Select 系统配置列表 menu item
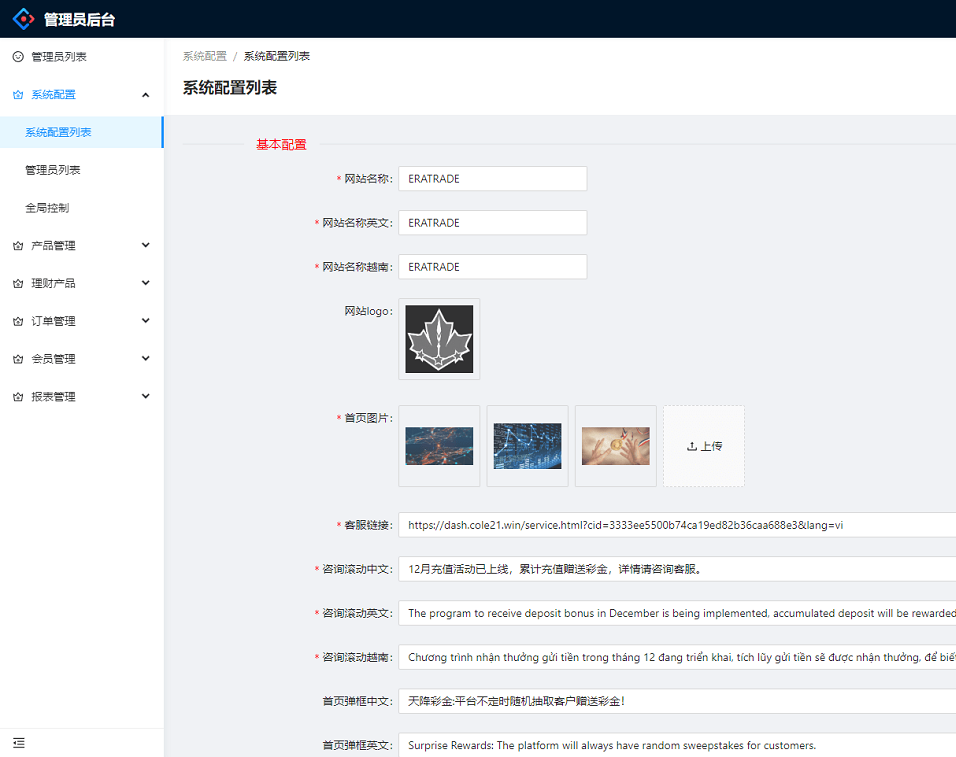 (x=58, y=133)
